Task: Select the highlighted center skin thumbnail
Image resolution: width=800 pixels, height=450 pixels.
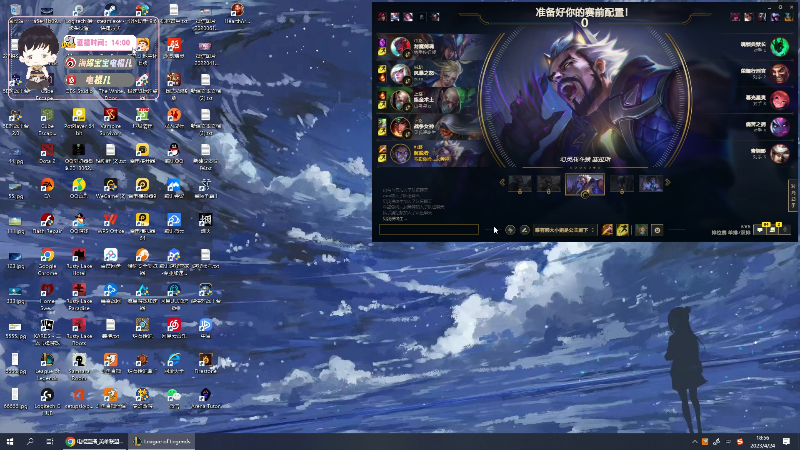Action: point(585,184)
